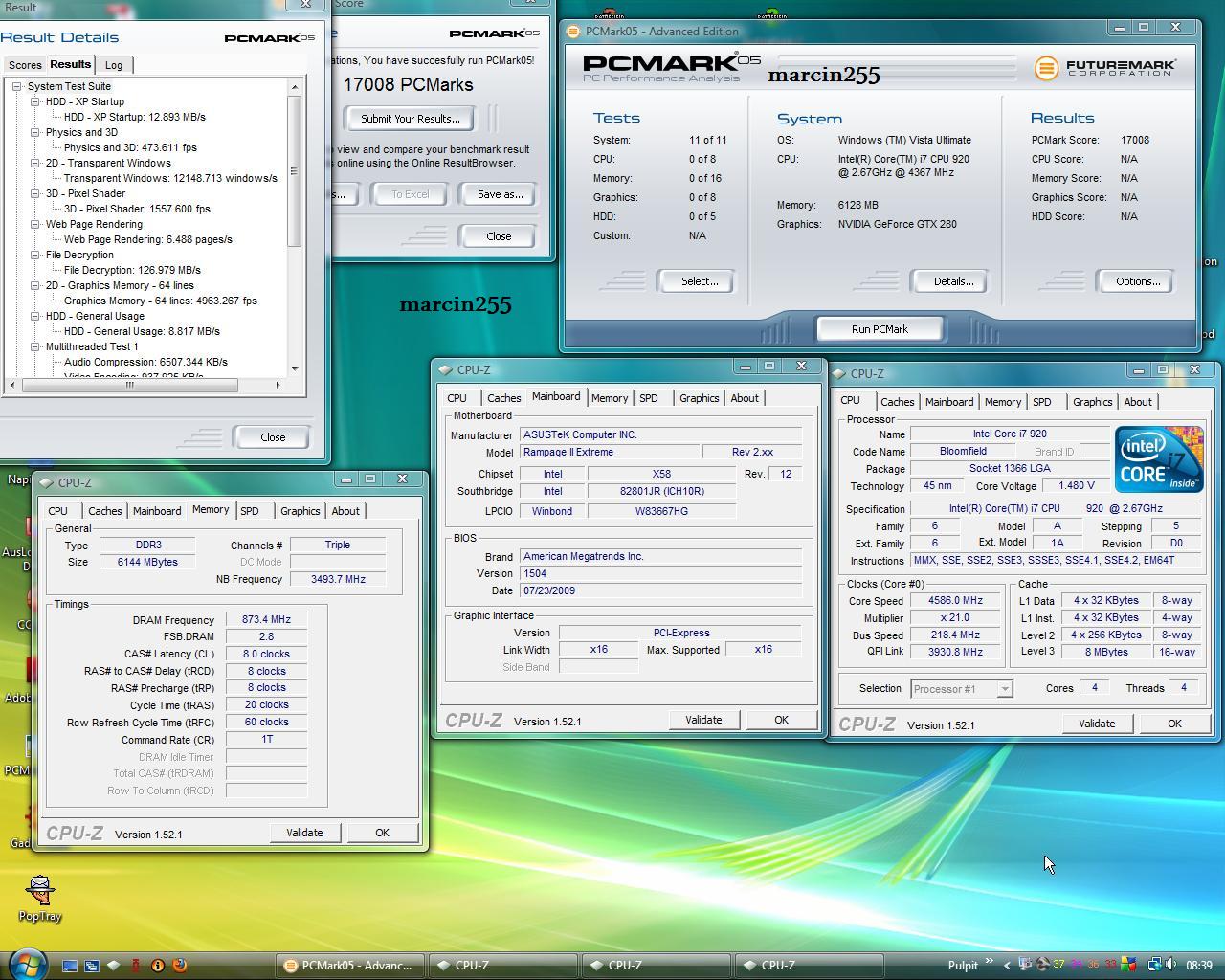Collapse the Web Page Rendering node
This screenshot has height=980, width=1225.
point(34,224)
